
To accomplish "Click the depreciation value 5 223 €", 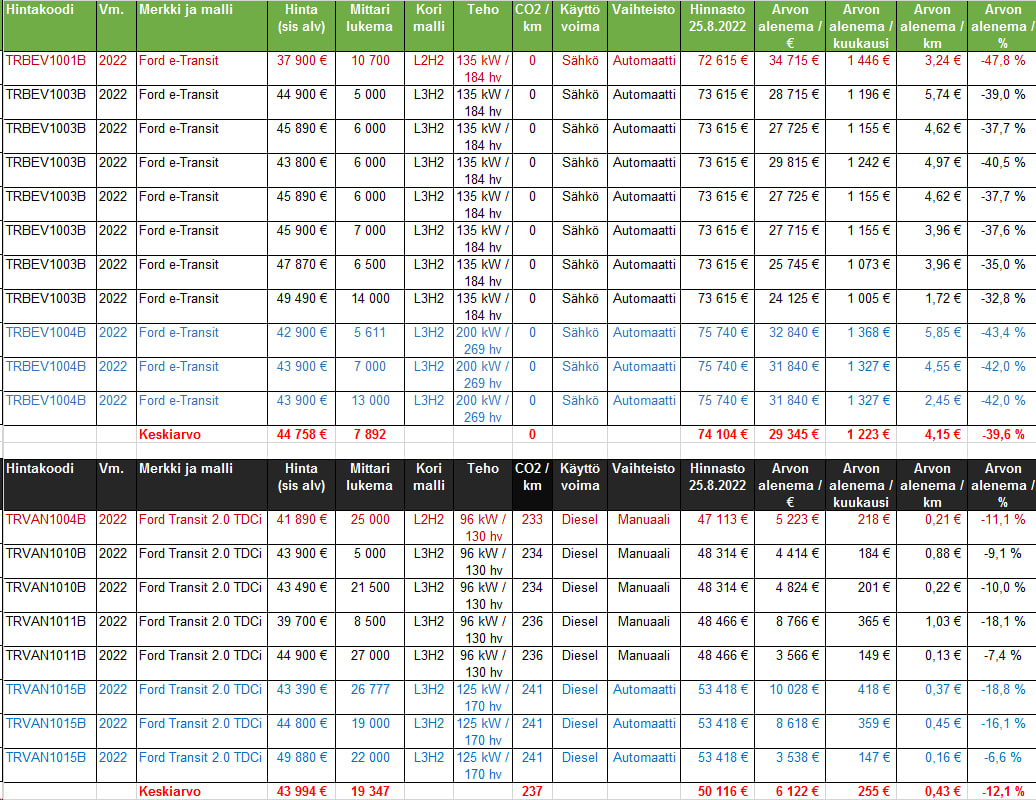I will coord(790,527).
